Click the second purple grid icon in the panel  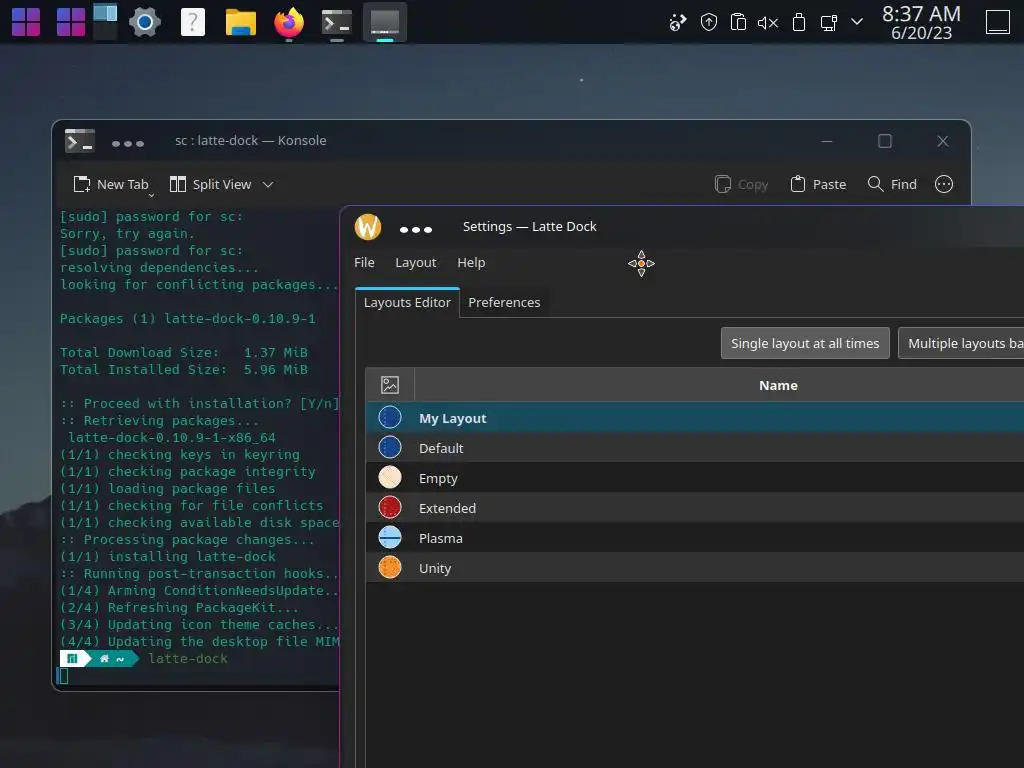tap(71, 22)
